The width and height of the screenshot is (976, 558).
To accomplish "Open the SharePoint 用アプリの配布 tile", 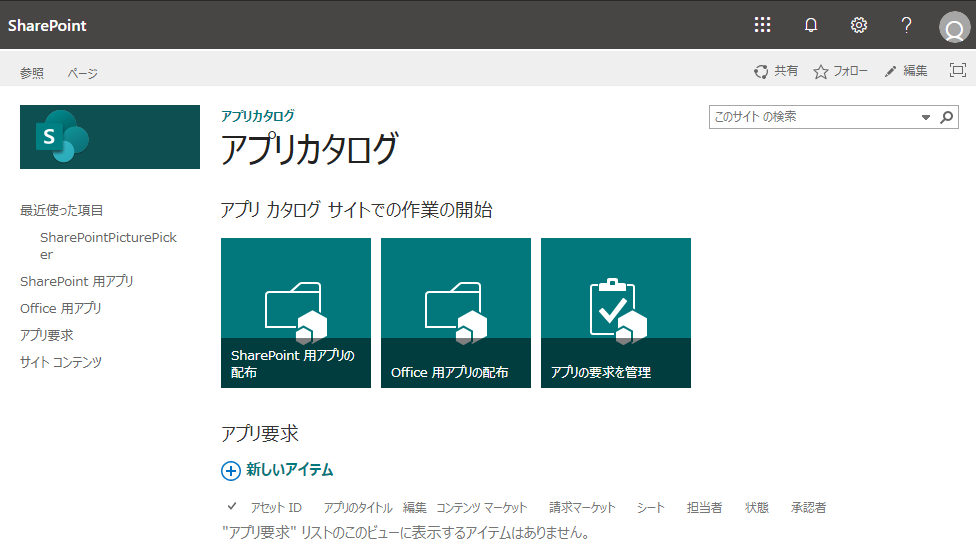I will click(296, 313).
